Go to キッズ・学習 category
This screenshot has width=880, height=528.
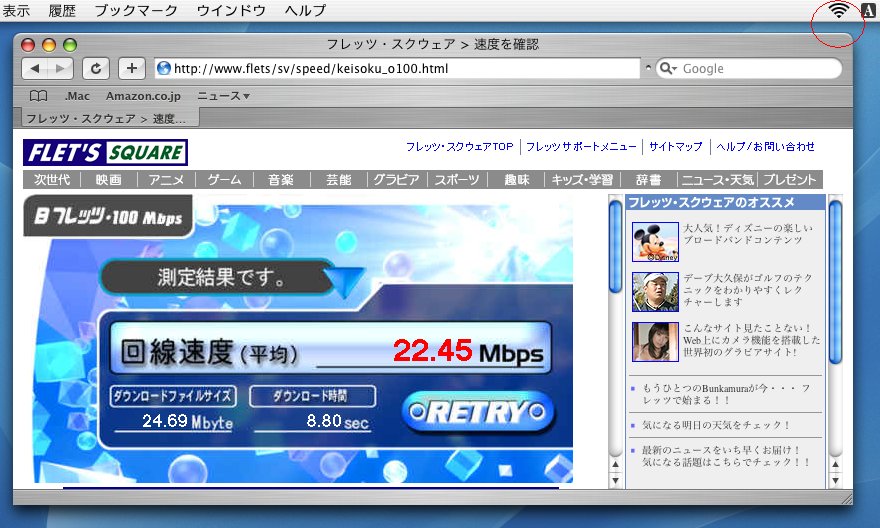pos(582,180)
